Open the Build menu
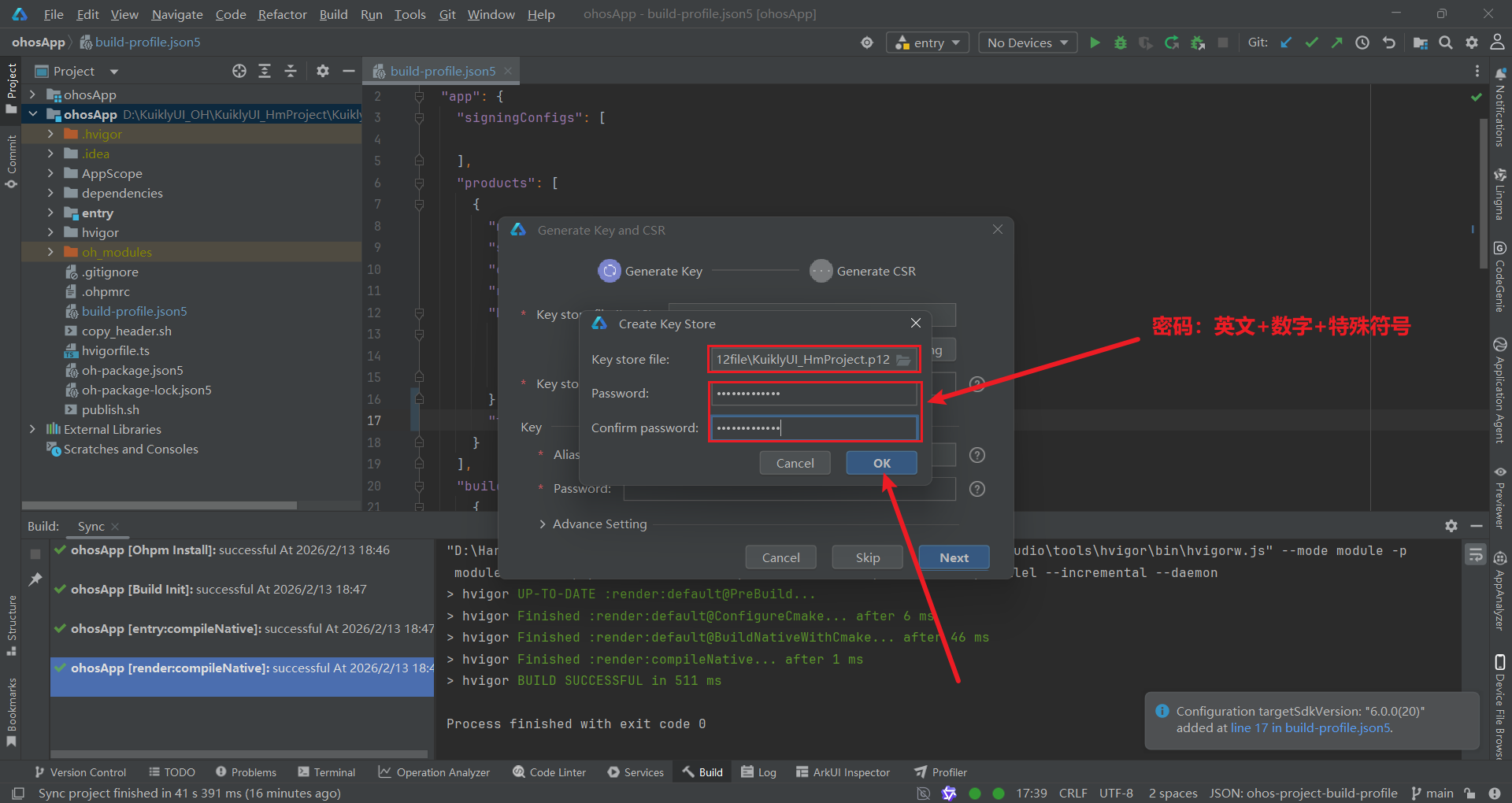Image resolution: width=1512 pixels, height=803 pixels. tap(333, 14)
